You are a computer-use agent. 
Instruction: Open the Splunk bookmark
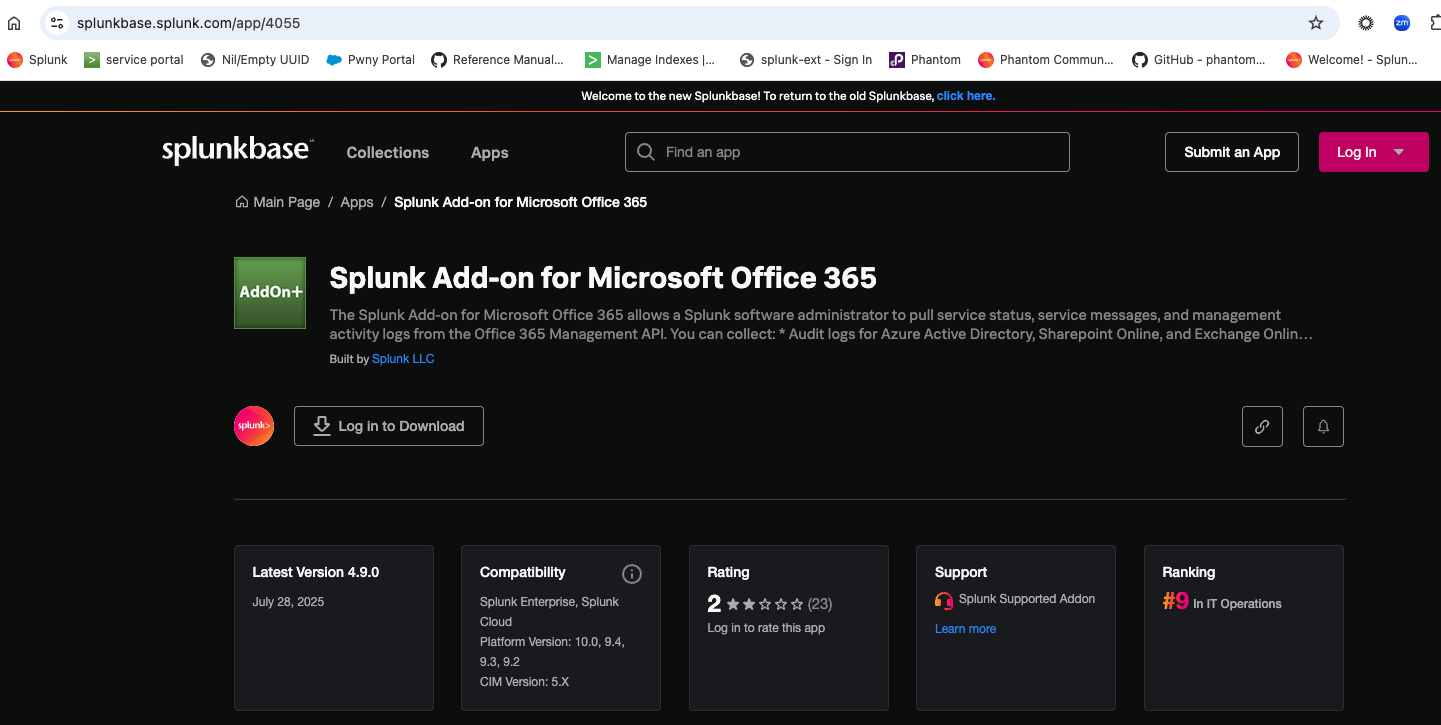tap(37, 60)
